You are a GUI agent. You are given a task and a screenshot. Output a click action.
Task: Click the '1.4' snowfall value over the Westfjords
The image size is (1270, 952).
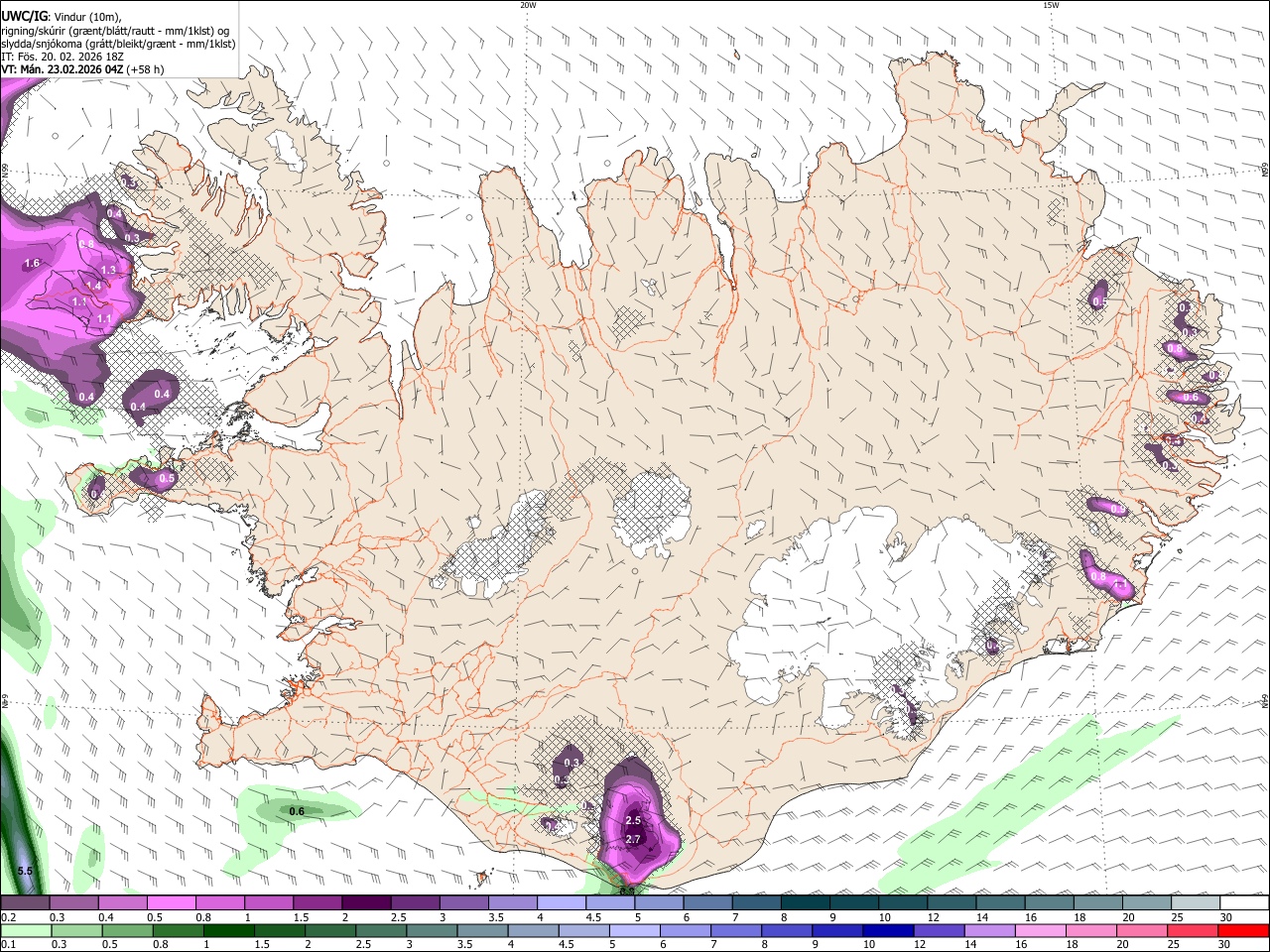point(93,285)
